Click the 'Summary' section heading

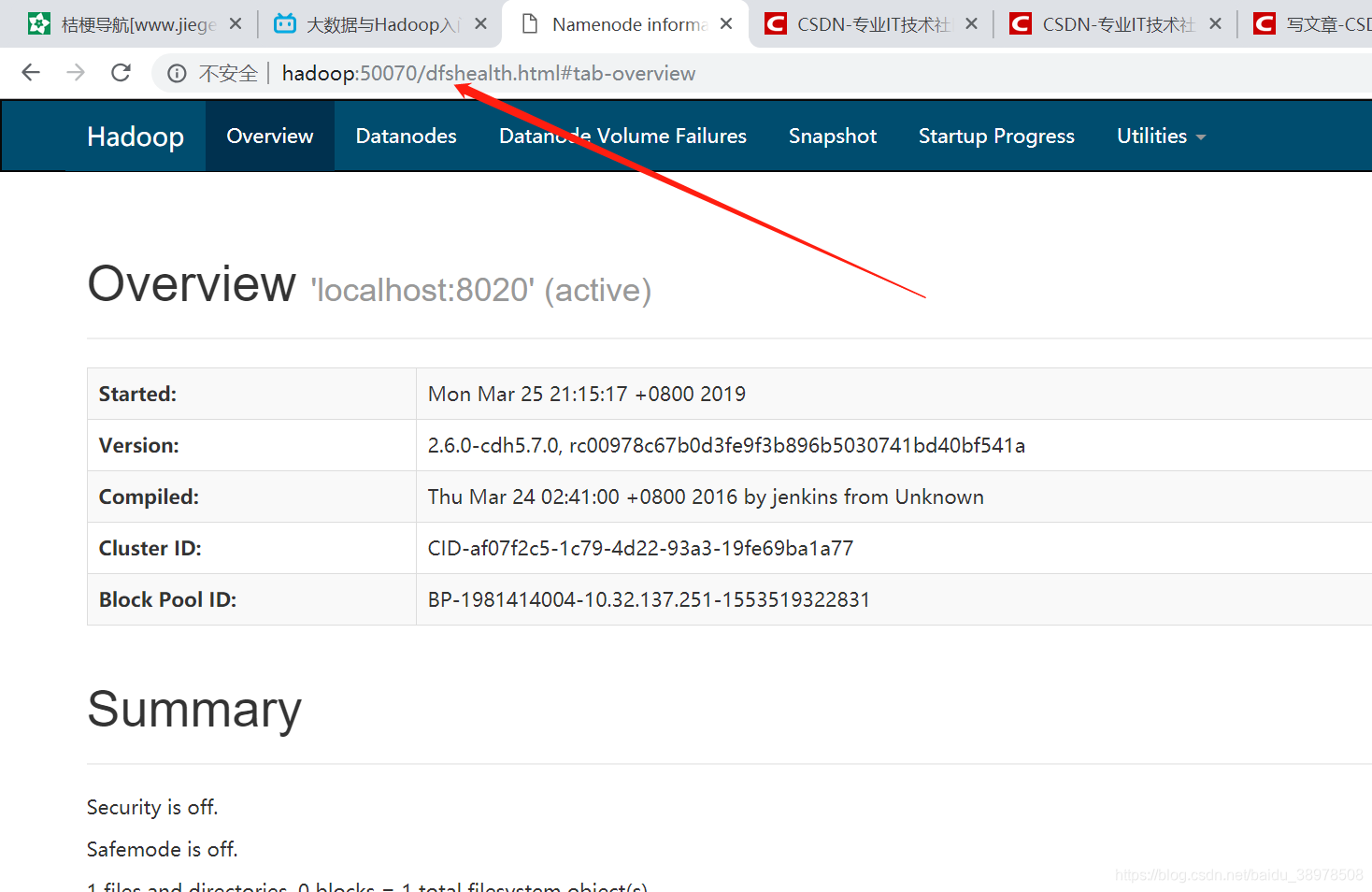(x=194, y=710)
